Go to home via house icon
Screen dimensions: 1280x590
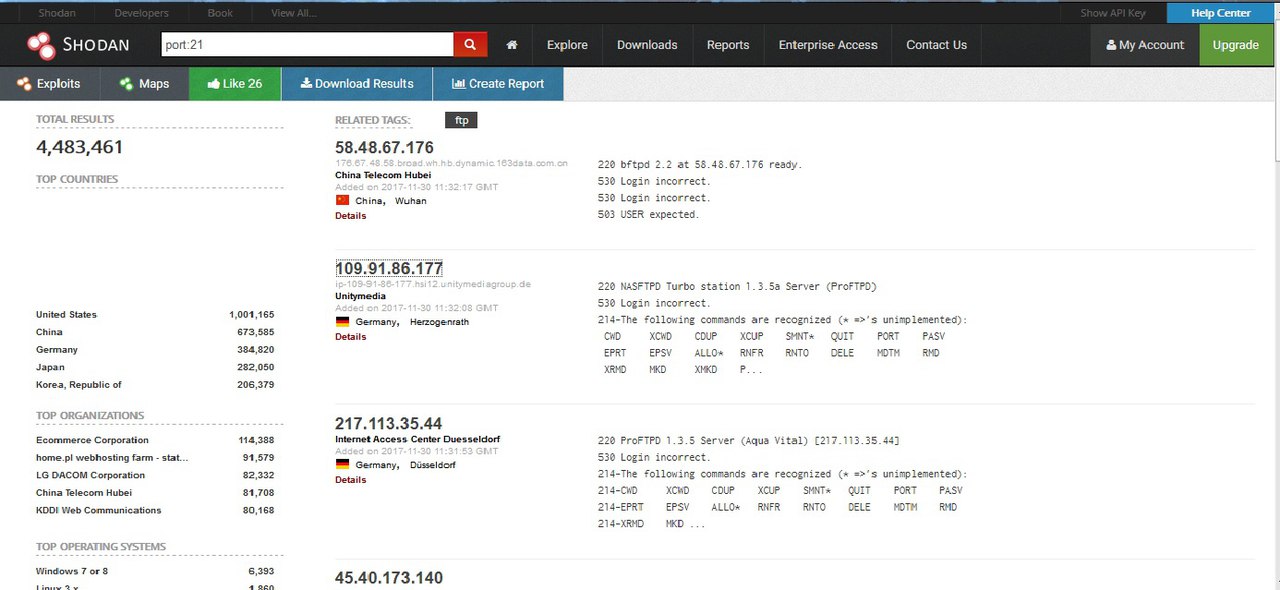(x=512, y=45)
